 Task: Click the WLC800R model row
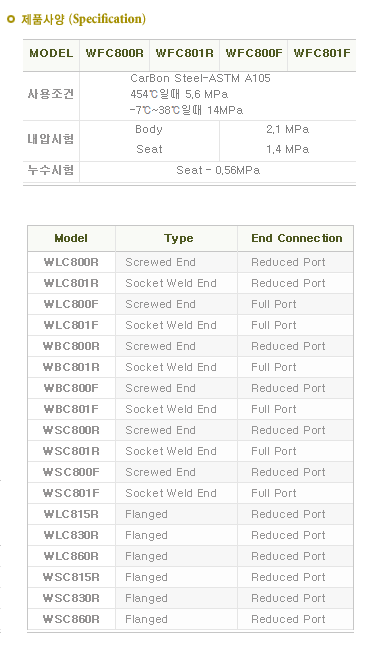(190, 262)
